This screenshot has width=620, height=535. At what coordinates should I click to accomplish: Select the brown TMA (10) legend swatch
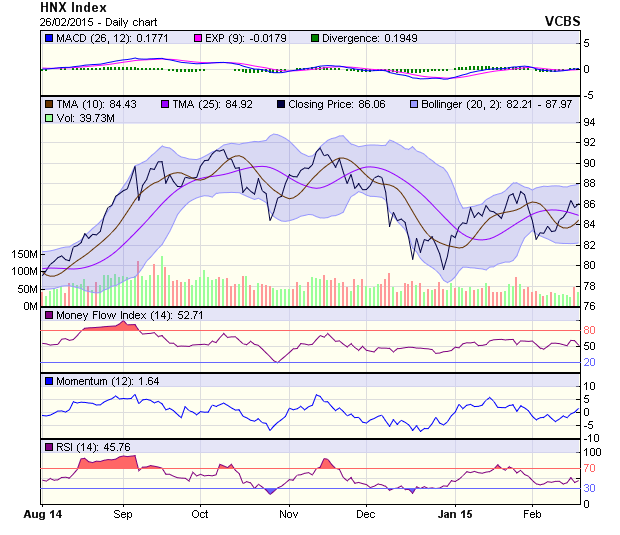[49, 103]
